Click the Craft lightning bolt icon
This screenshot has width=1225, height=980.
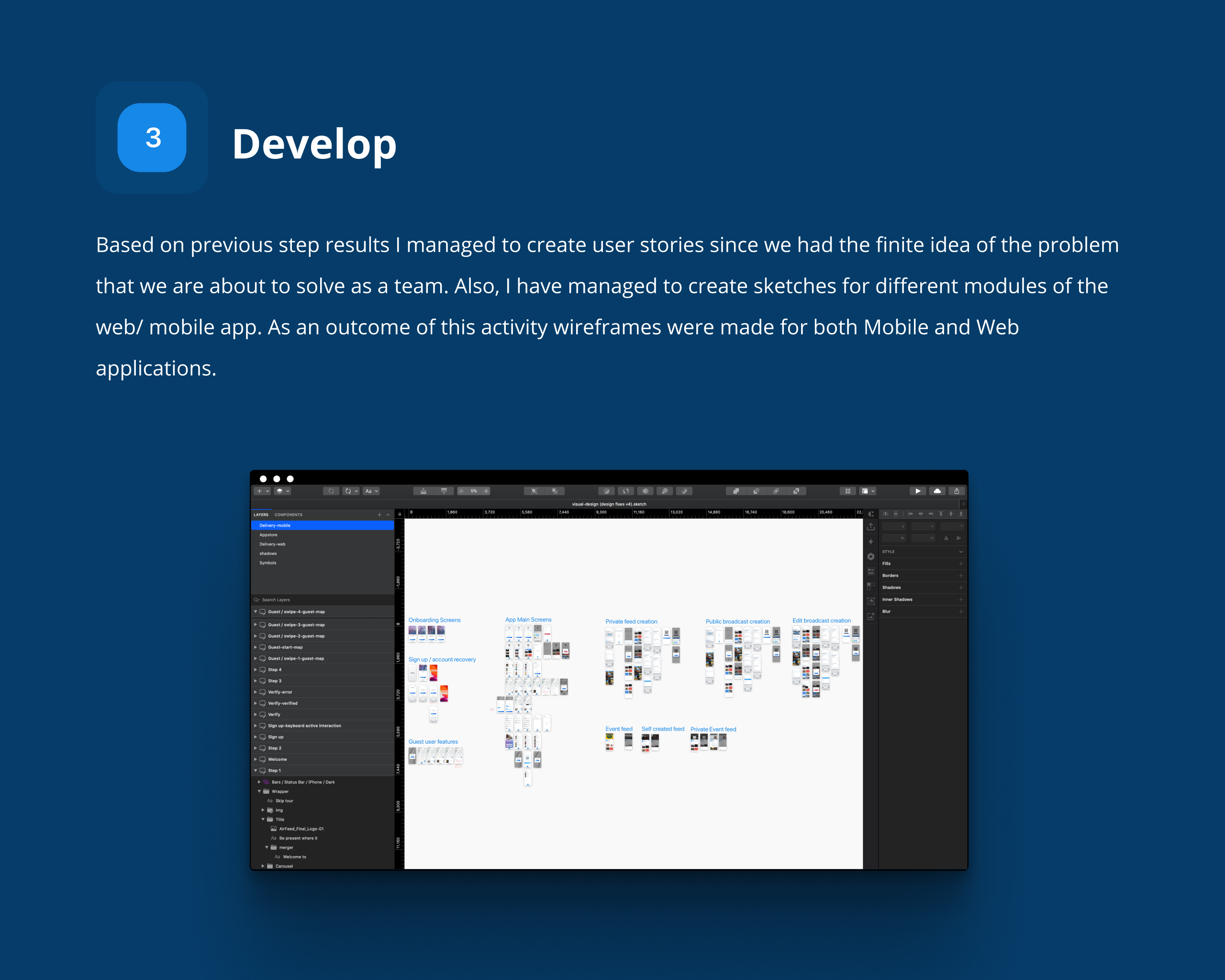click(871, 542)
